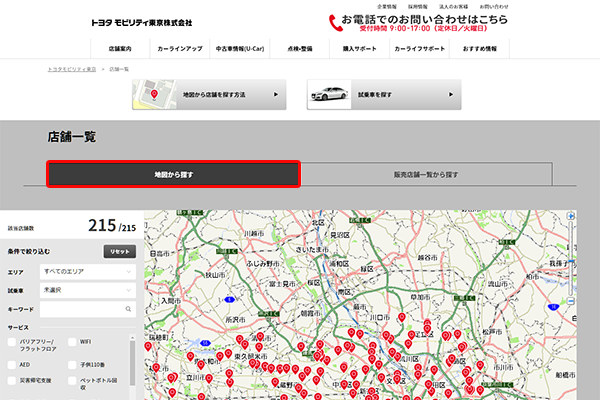Open the エリア dropdown showing すべてのエリア

(88, 272)
